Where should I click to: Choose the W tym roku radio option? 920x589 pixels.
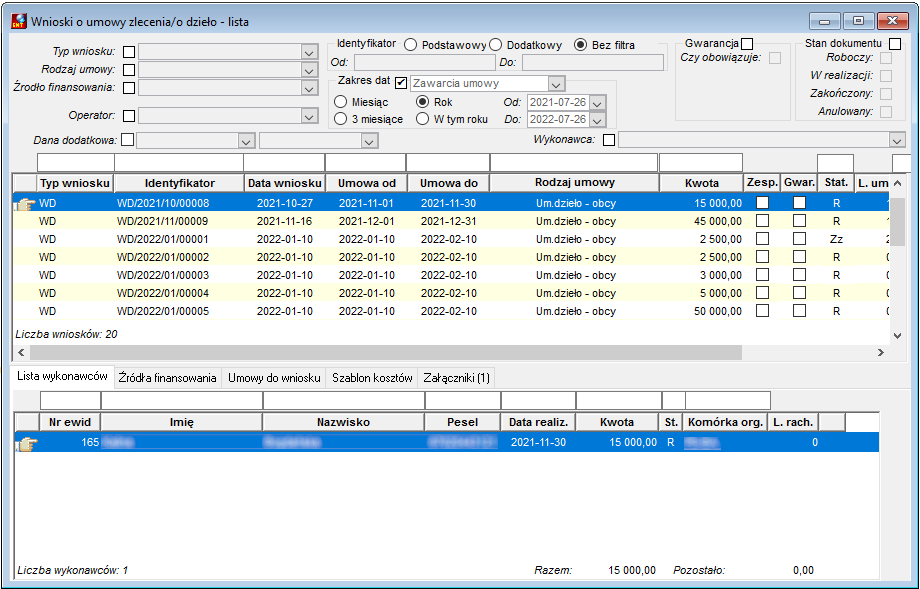pyautogui.click(x=422, y=119)
